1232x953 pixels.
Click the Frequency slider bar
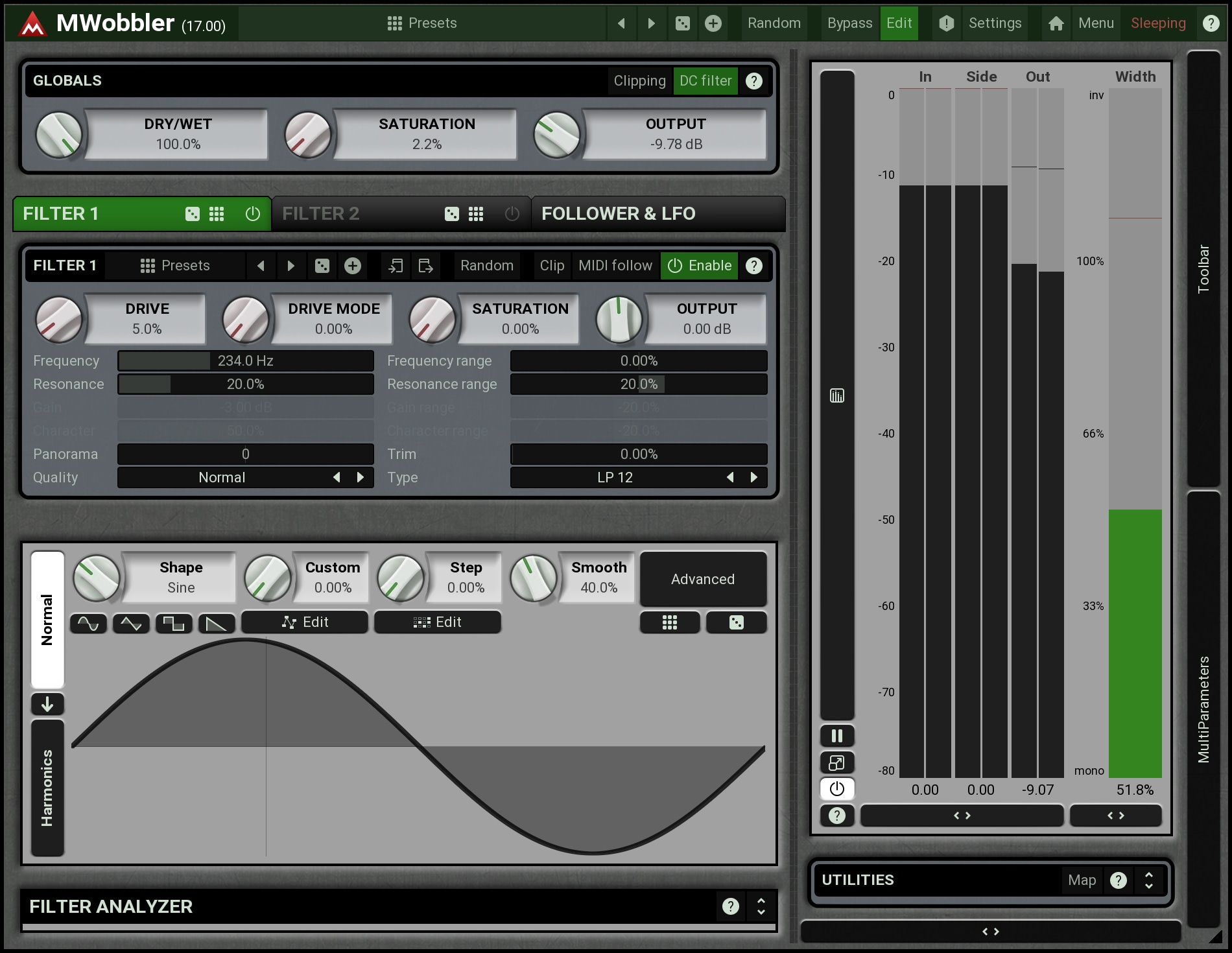point(245,361)
